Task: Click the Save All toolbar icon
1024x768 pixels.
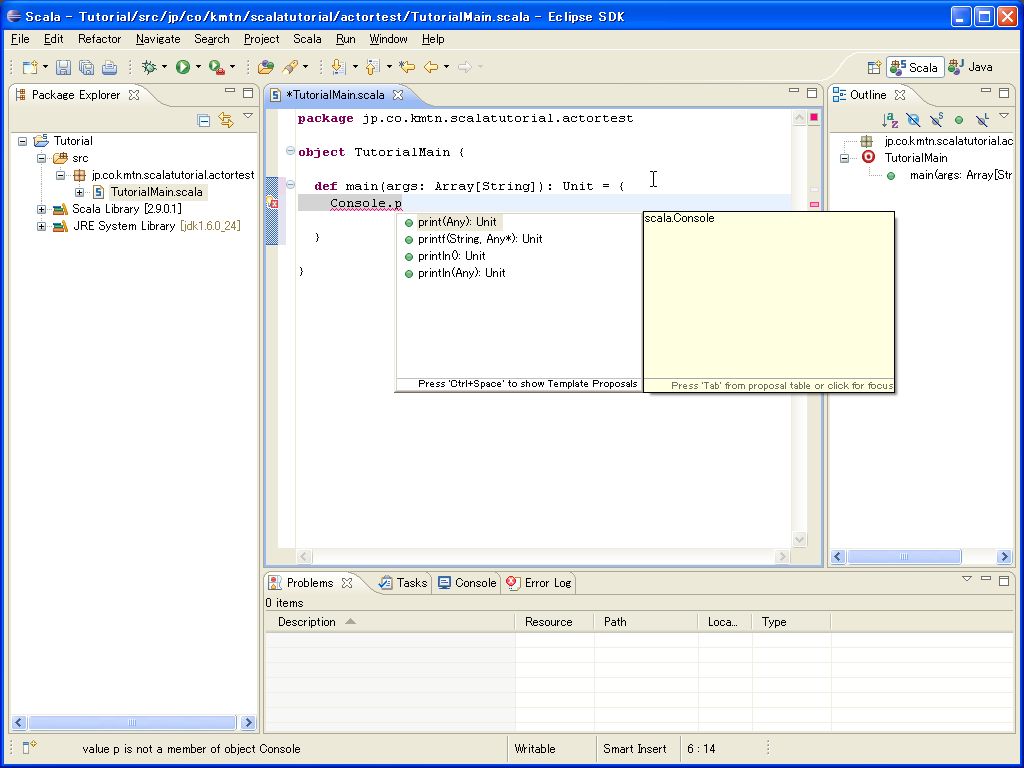Action: [x=86, y=67]
